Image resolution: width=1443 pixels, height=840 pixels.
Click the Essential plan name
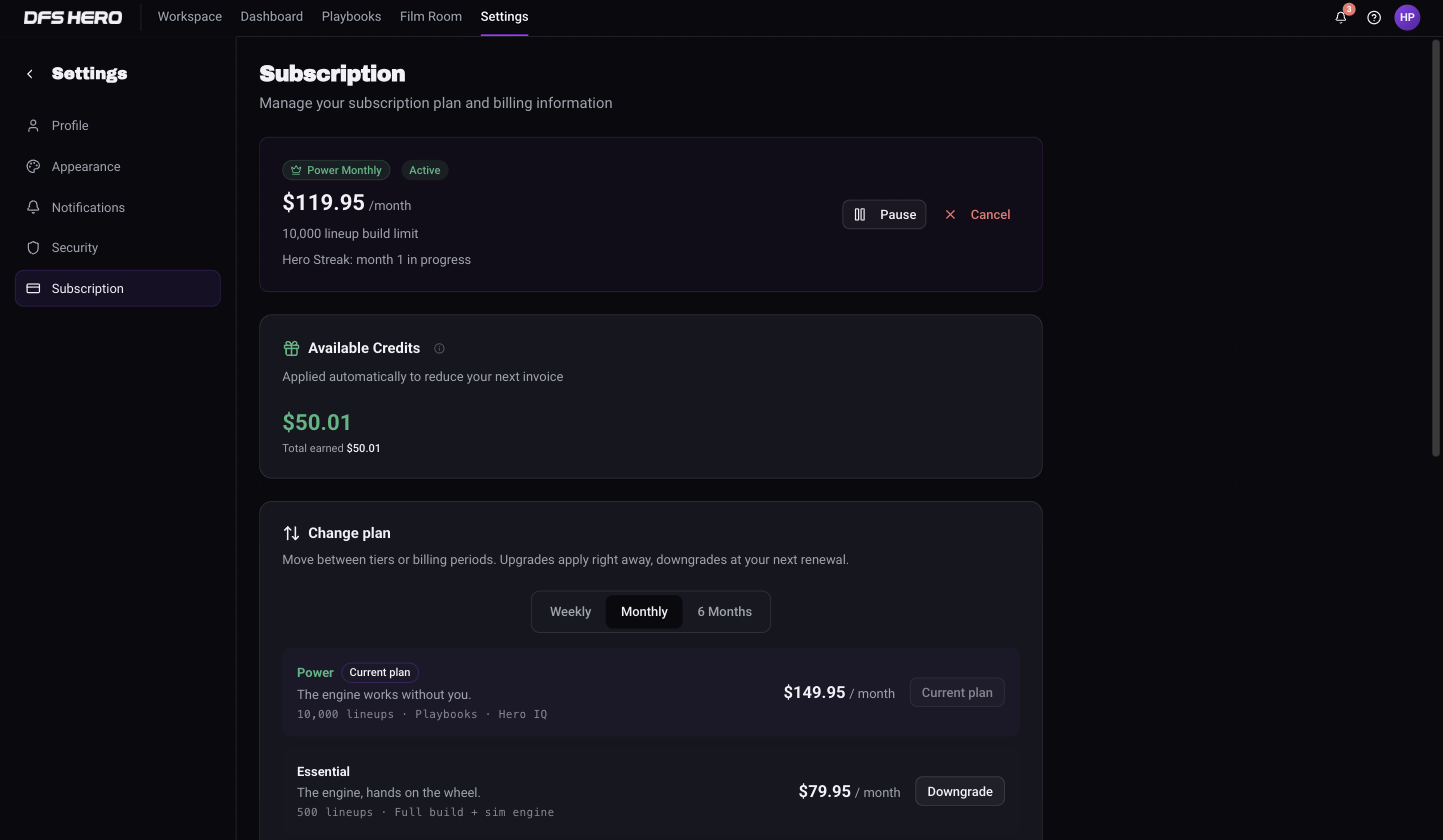coord(323,771)
